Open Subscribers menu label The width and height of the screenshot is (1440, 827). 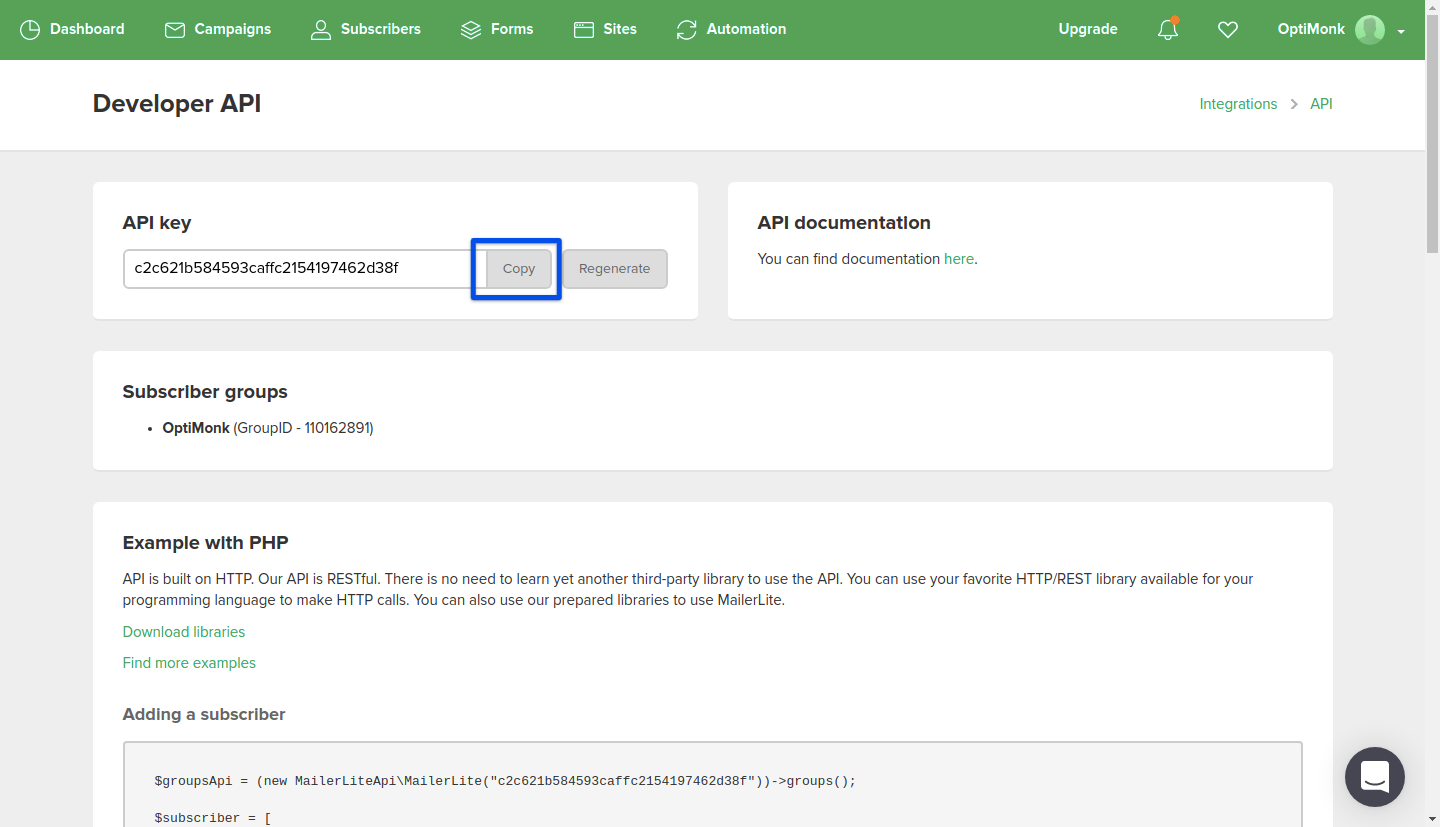381,29
